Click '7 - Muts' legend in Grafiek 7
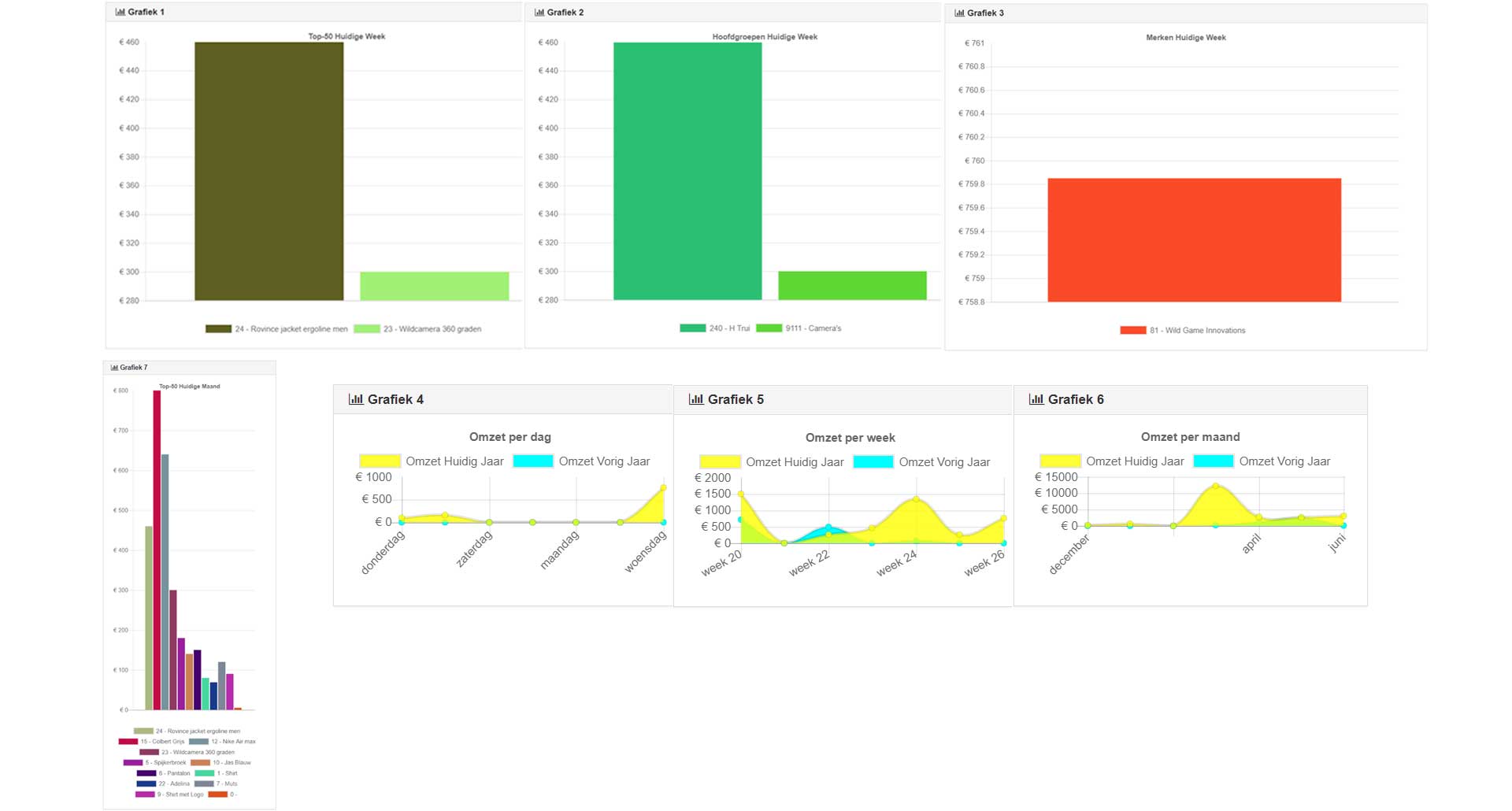 click(217, 783)
